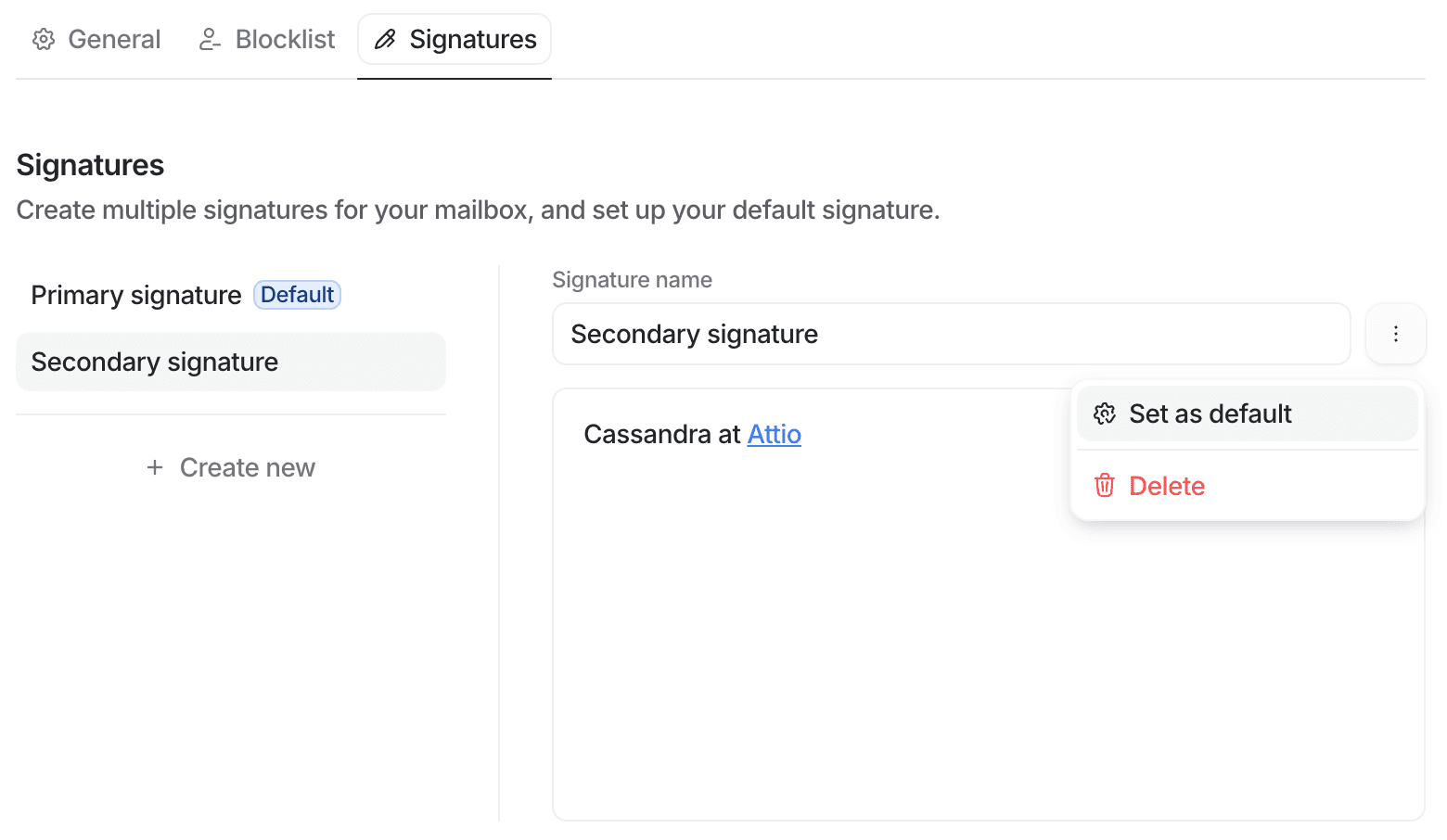Open the three-dot options menu button
Screen dimensions: 1447x840
(x=1396, y=334)
